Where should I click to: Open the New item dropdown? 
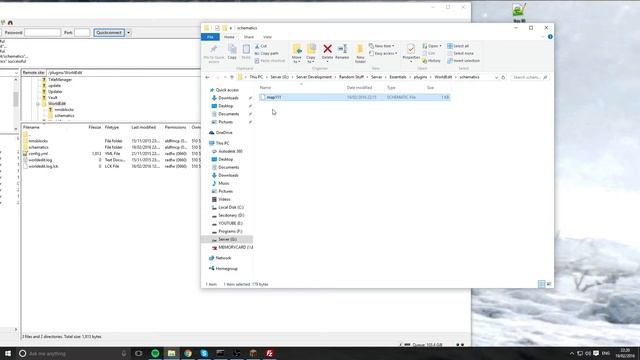click(382, 46)
